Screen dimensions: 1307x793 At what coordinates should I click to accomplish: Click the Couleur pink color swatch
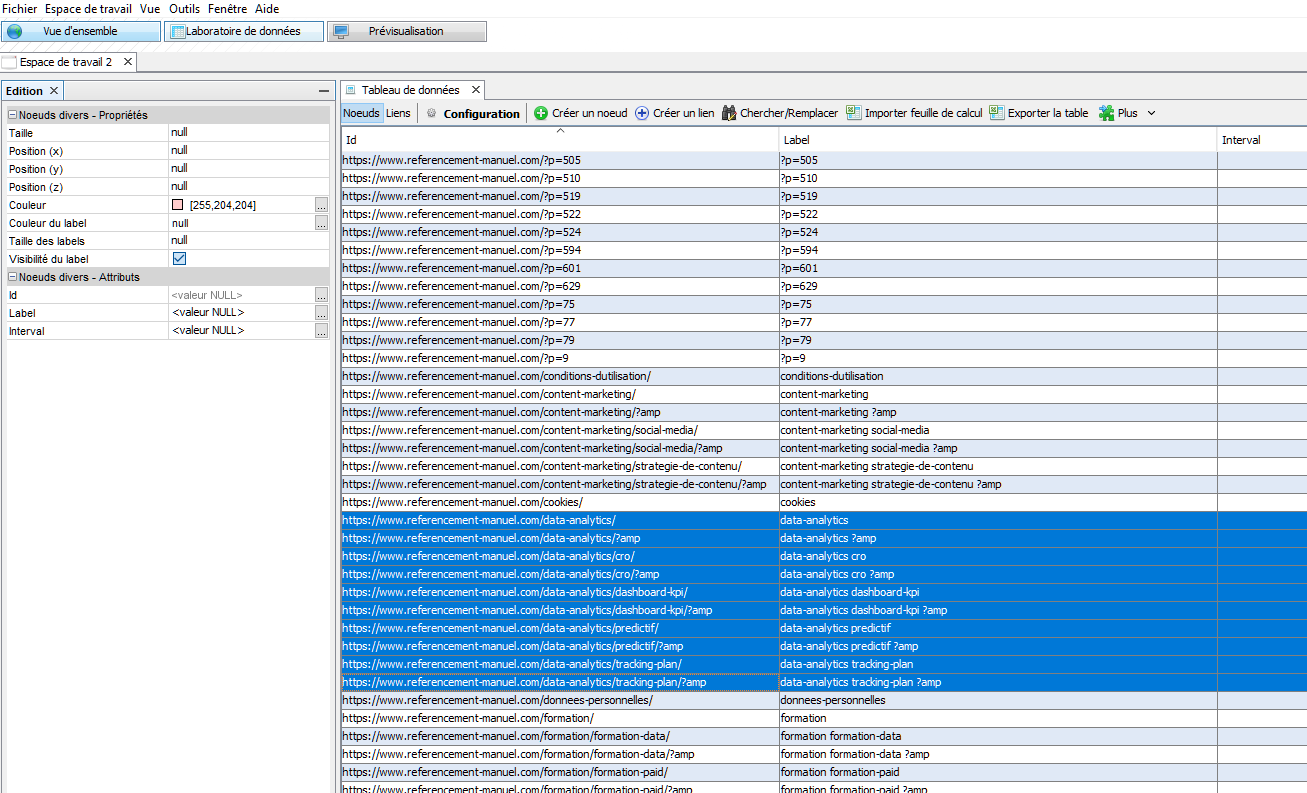point(178,205)
